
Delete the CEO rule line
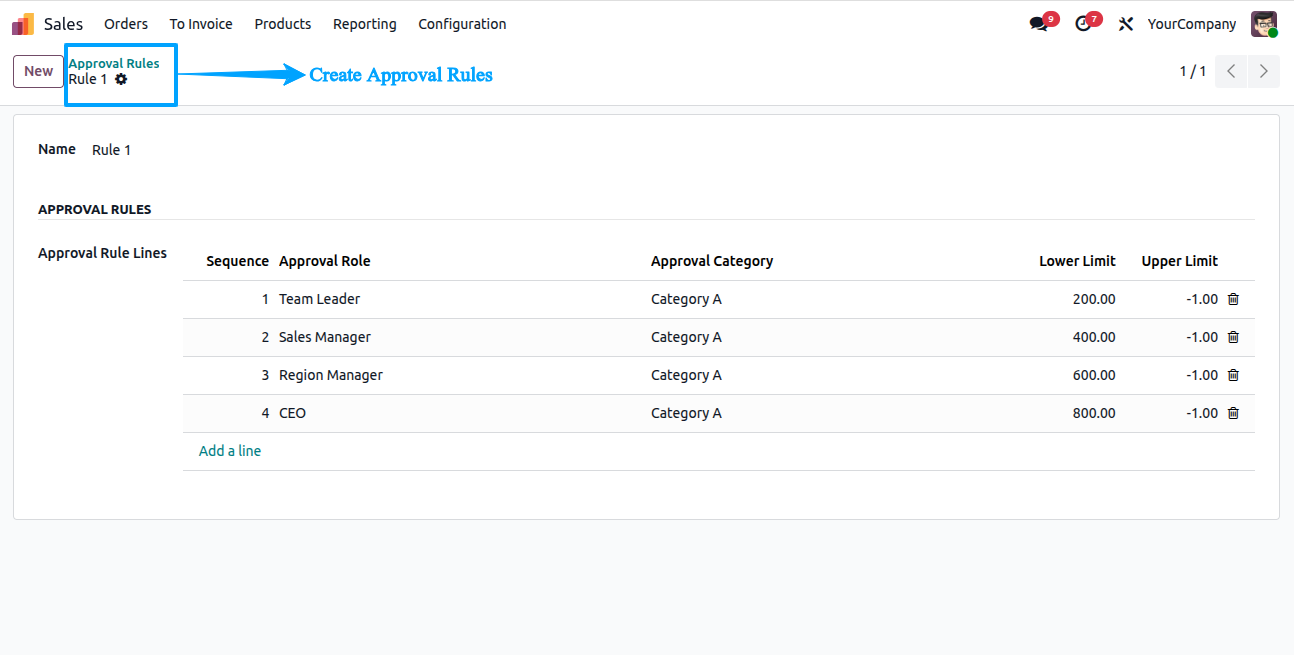coord(1233,413)
